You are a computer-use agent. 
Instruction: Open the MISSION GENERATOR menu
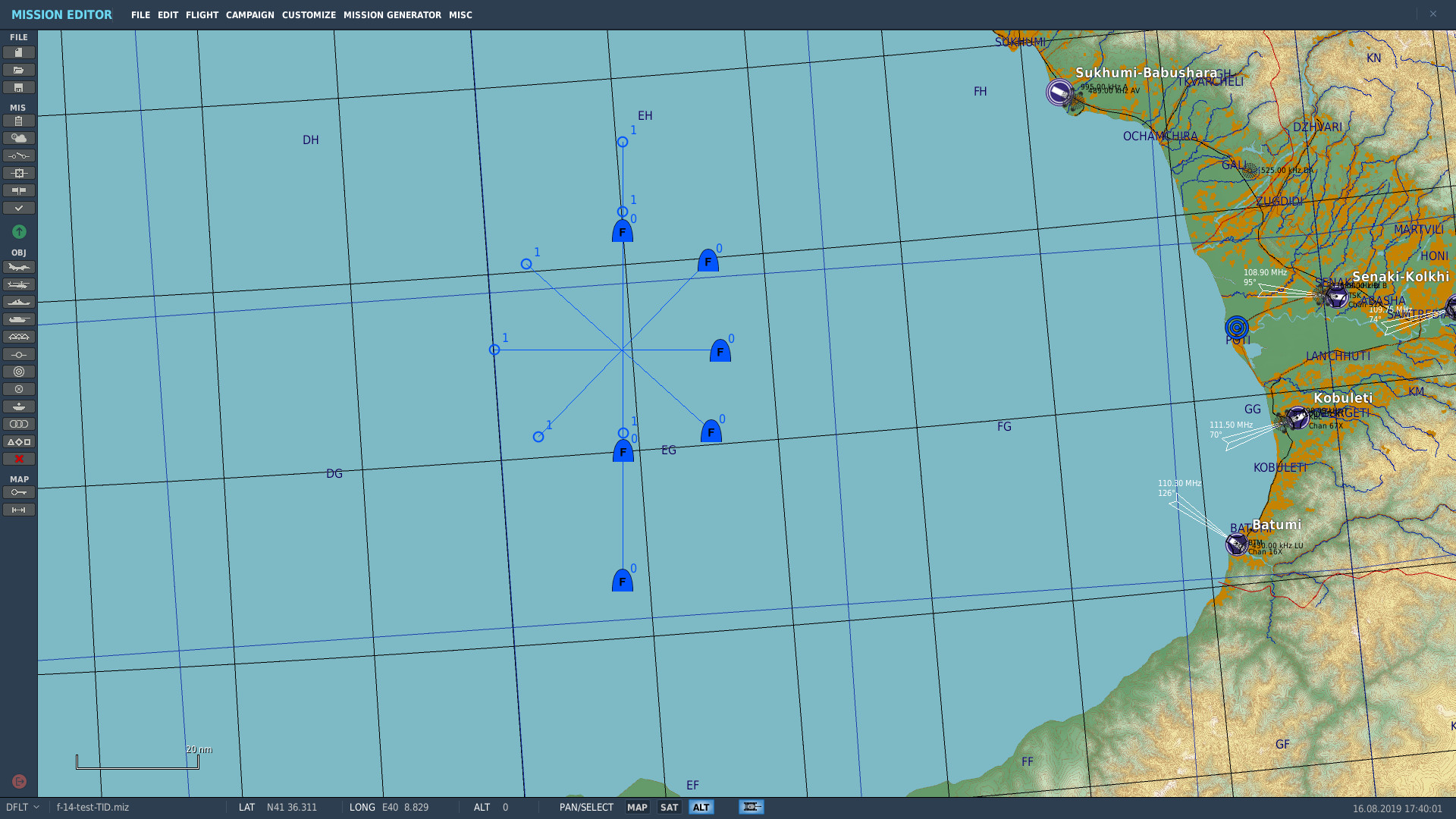point(392,14)
